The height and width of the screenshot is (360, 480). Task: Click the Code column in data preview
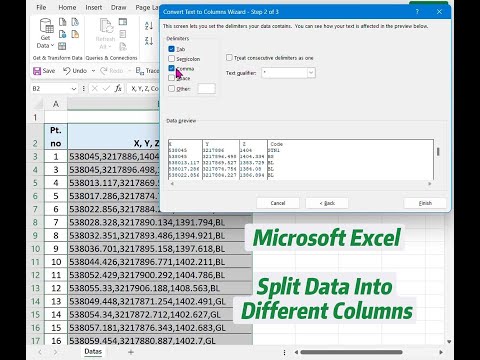click(x=350, y=160)
